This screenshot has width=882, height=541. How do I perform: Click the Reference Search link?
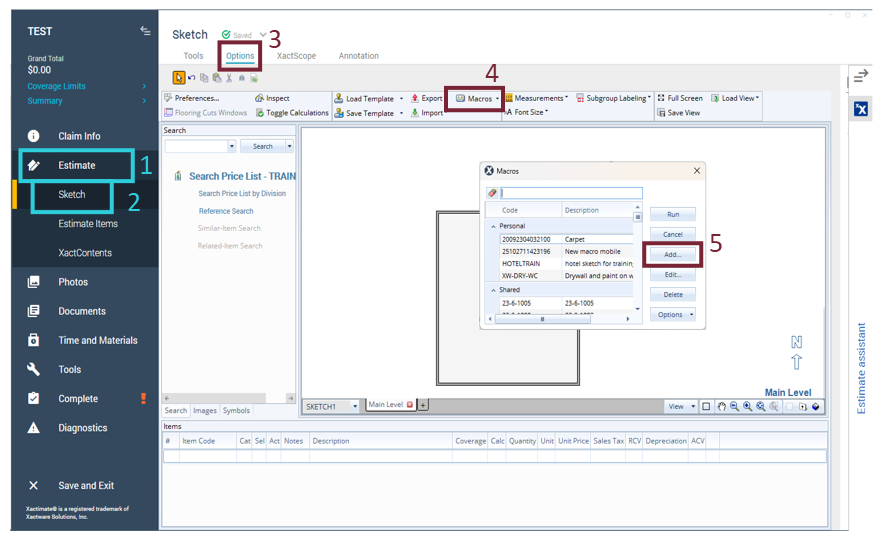point(226,211)
